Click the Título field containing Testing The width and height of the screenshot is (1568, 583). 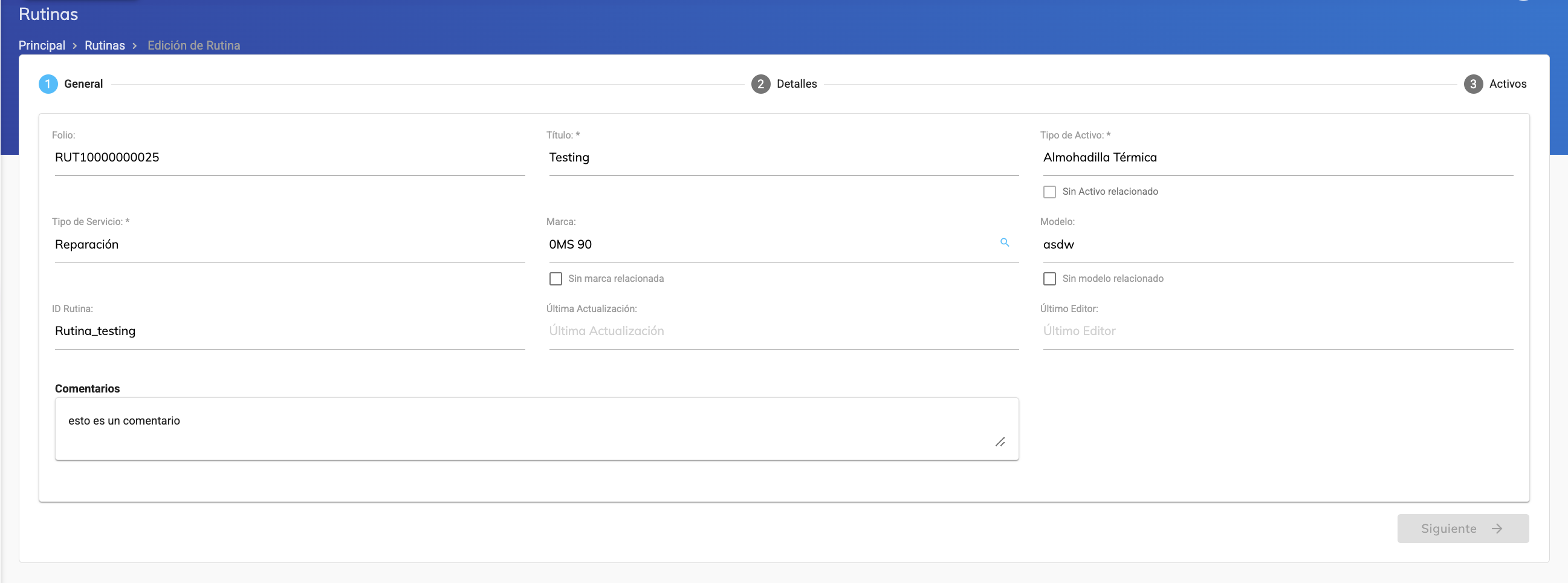pyautogui.click(x=783, y=158)
